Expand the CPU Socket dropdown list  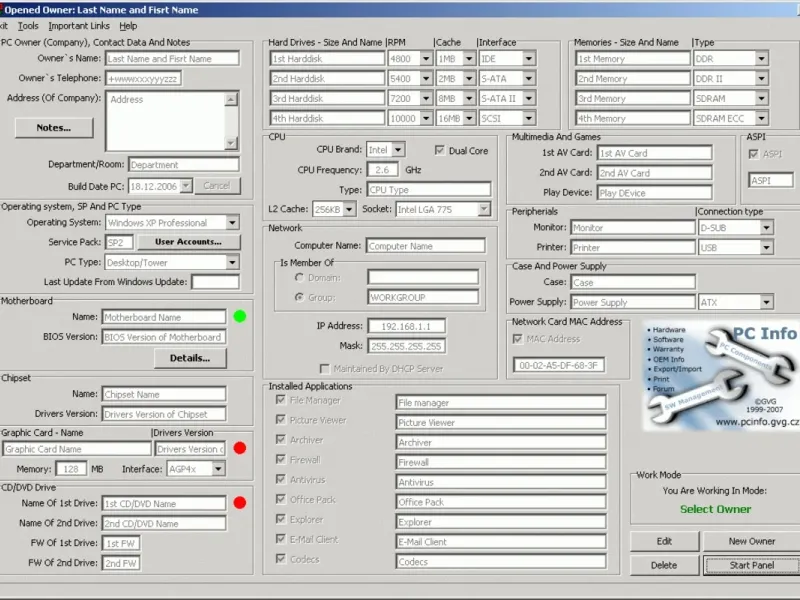coord(483,209)
